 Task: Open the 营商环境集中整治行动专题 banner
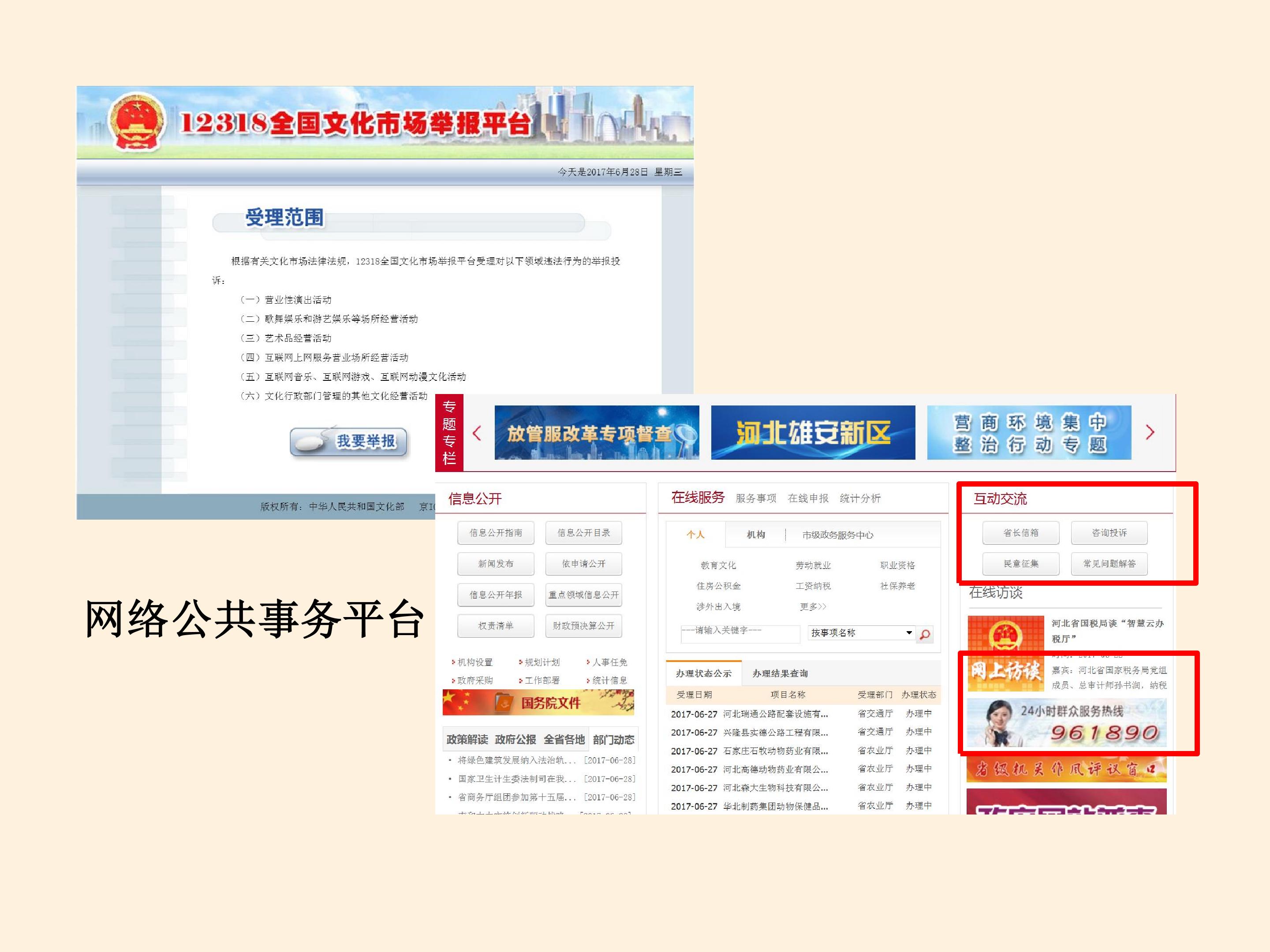[1029, 433]
